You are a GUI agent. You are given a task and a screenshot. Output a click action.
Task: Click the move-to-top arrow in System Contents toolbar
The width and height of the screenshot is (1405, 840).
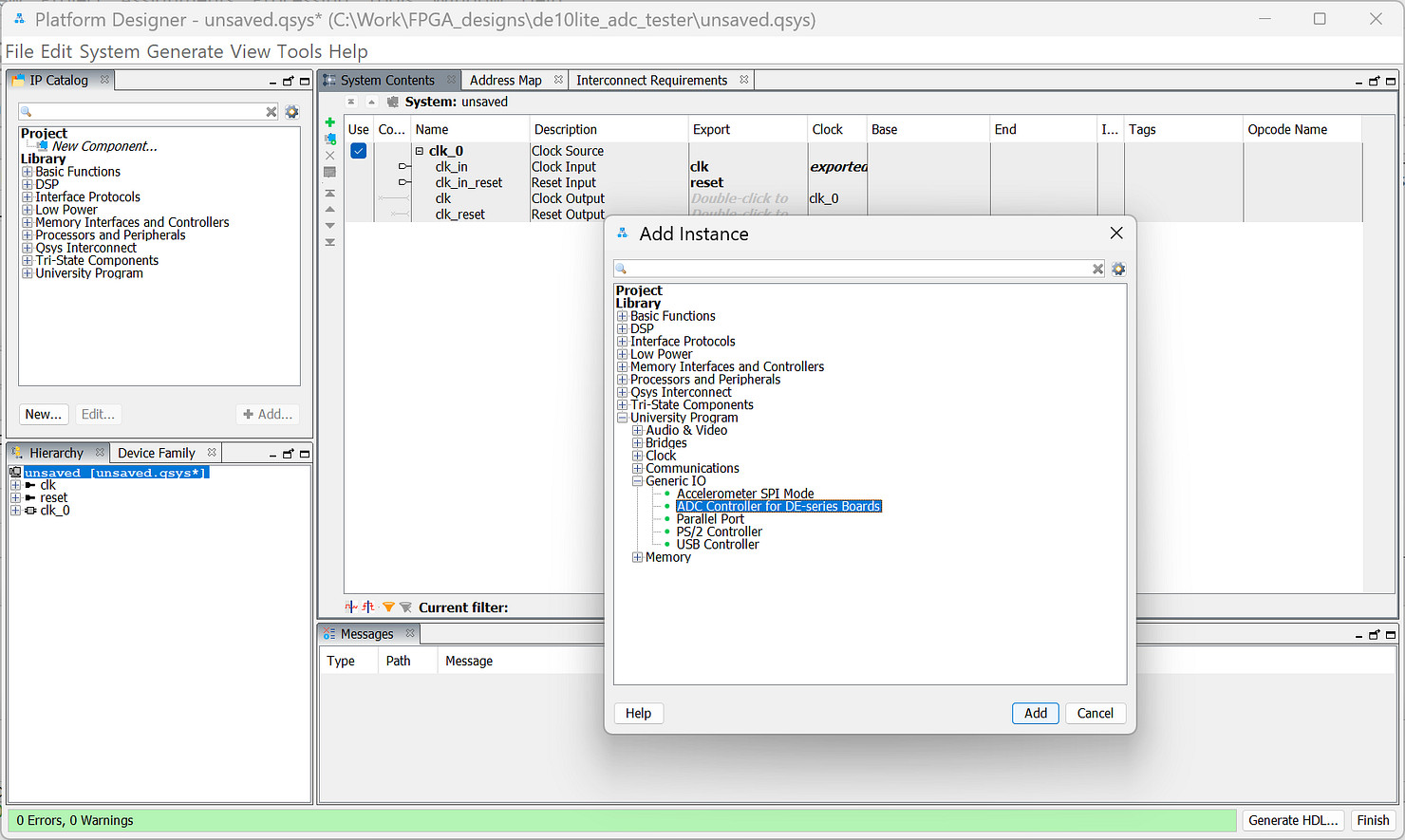pos(330,193)
